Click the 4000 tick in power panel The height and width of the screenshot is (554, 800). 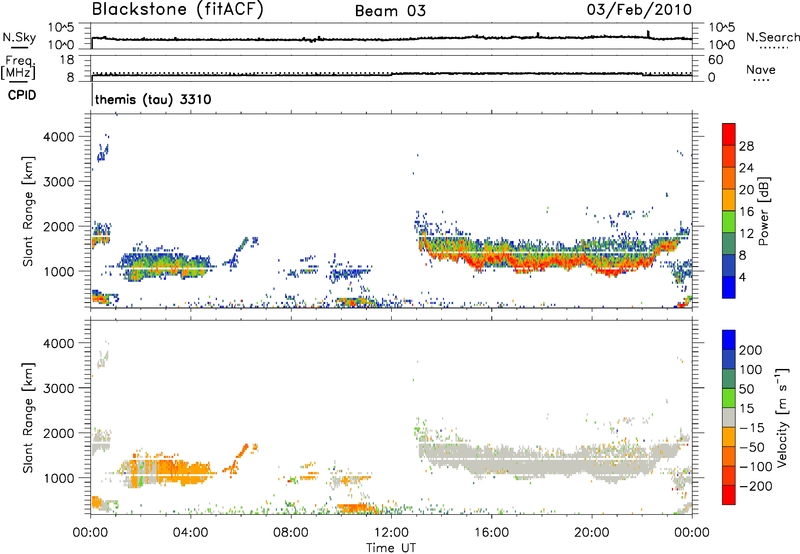tap(59, 137)
